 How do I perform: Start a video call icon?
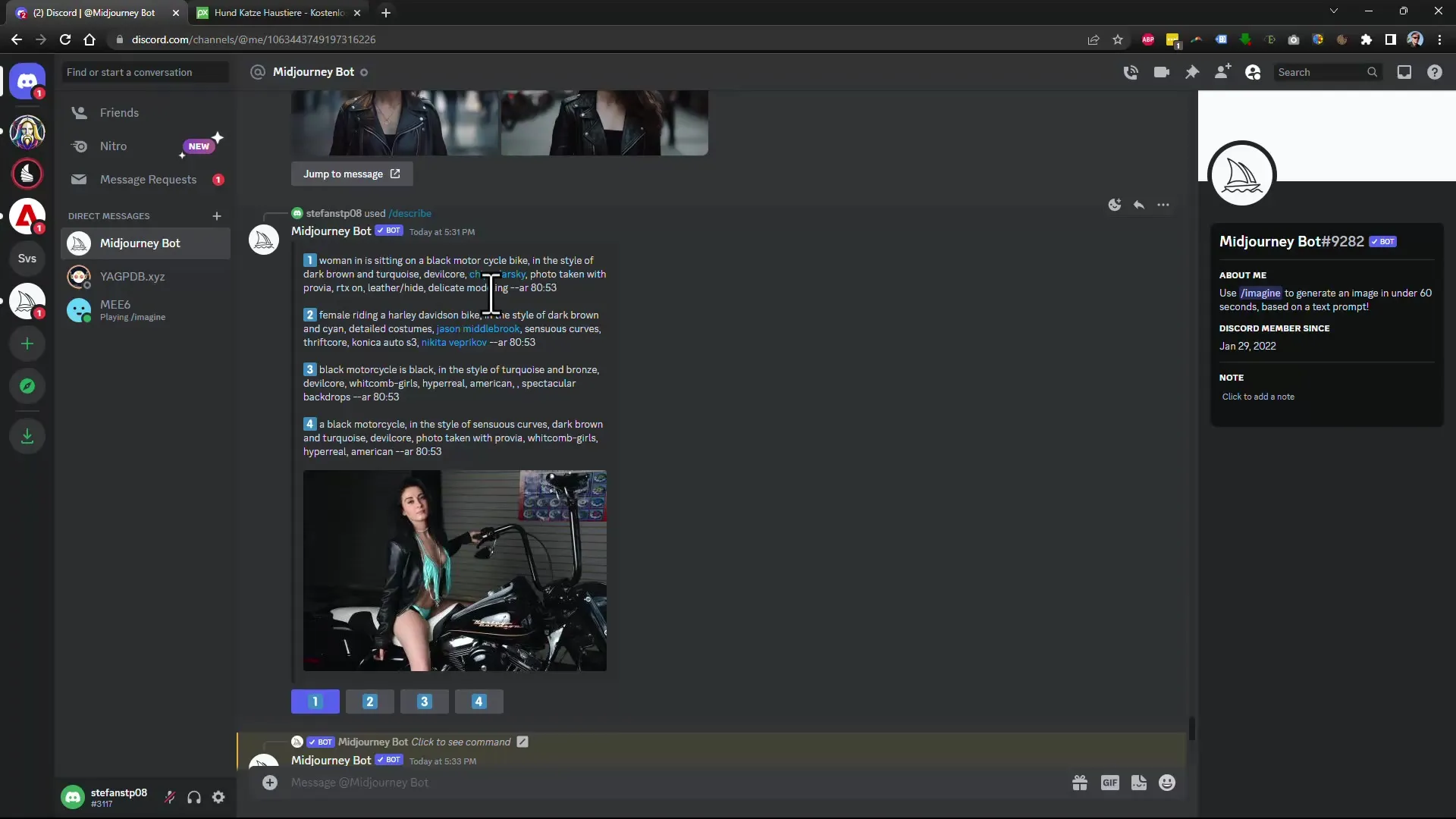(1161, 72)
